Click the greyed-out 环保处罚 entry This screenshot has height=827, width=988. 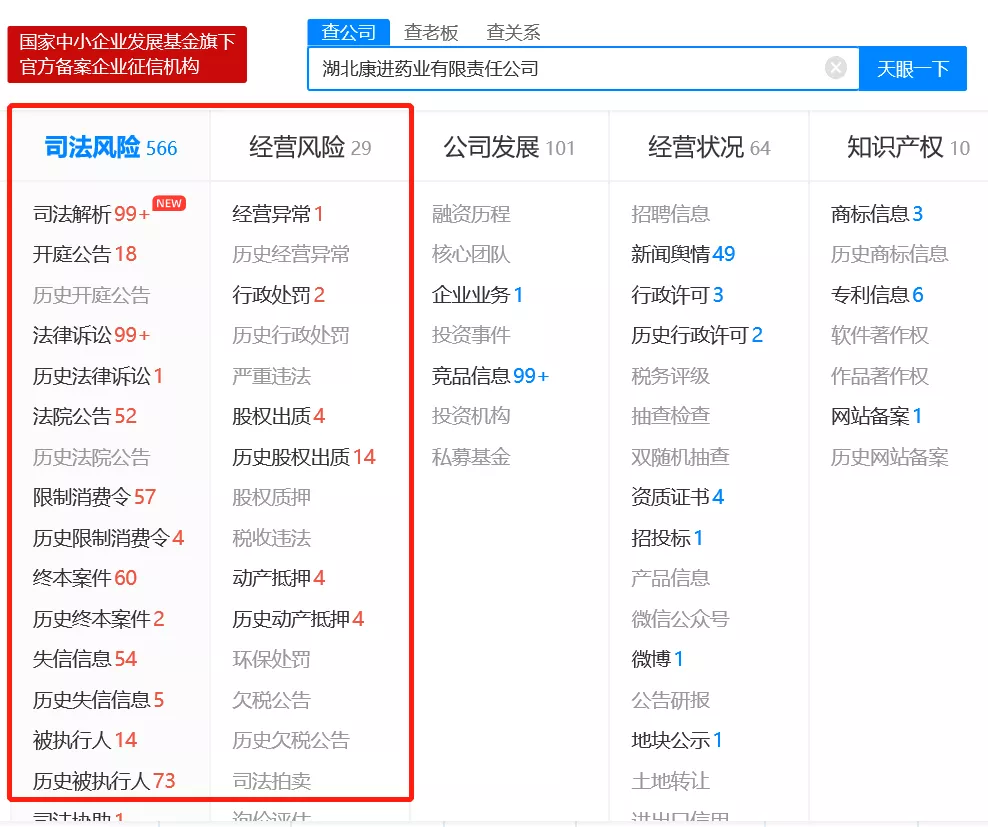272,659
